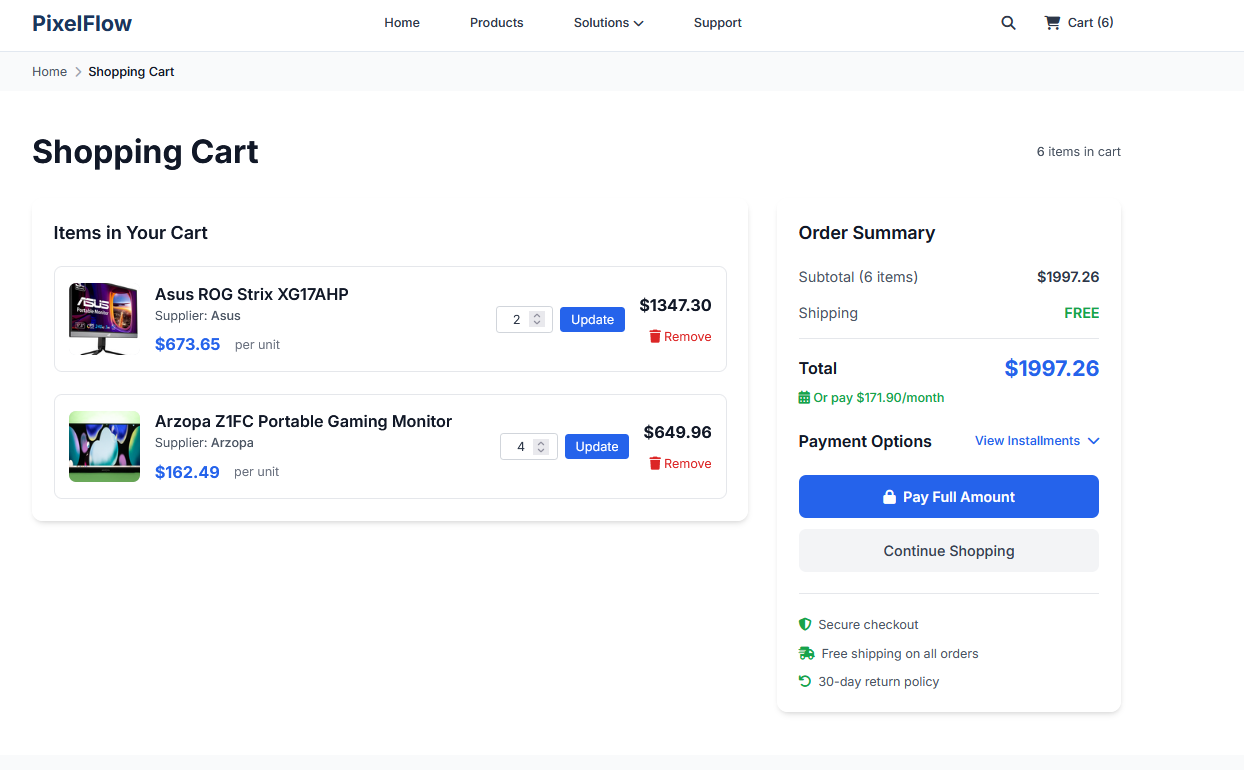Click the $162.49 unit price
The image size is (1244, 770).
tap(187, 472)
